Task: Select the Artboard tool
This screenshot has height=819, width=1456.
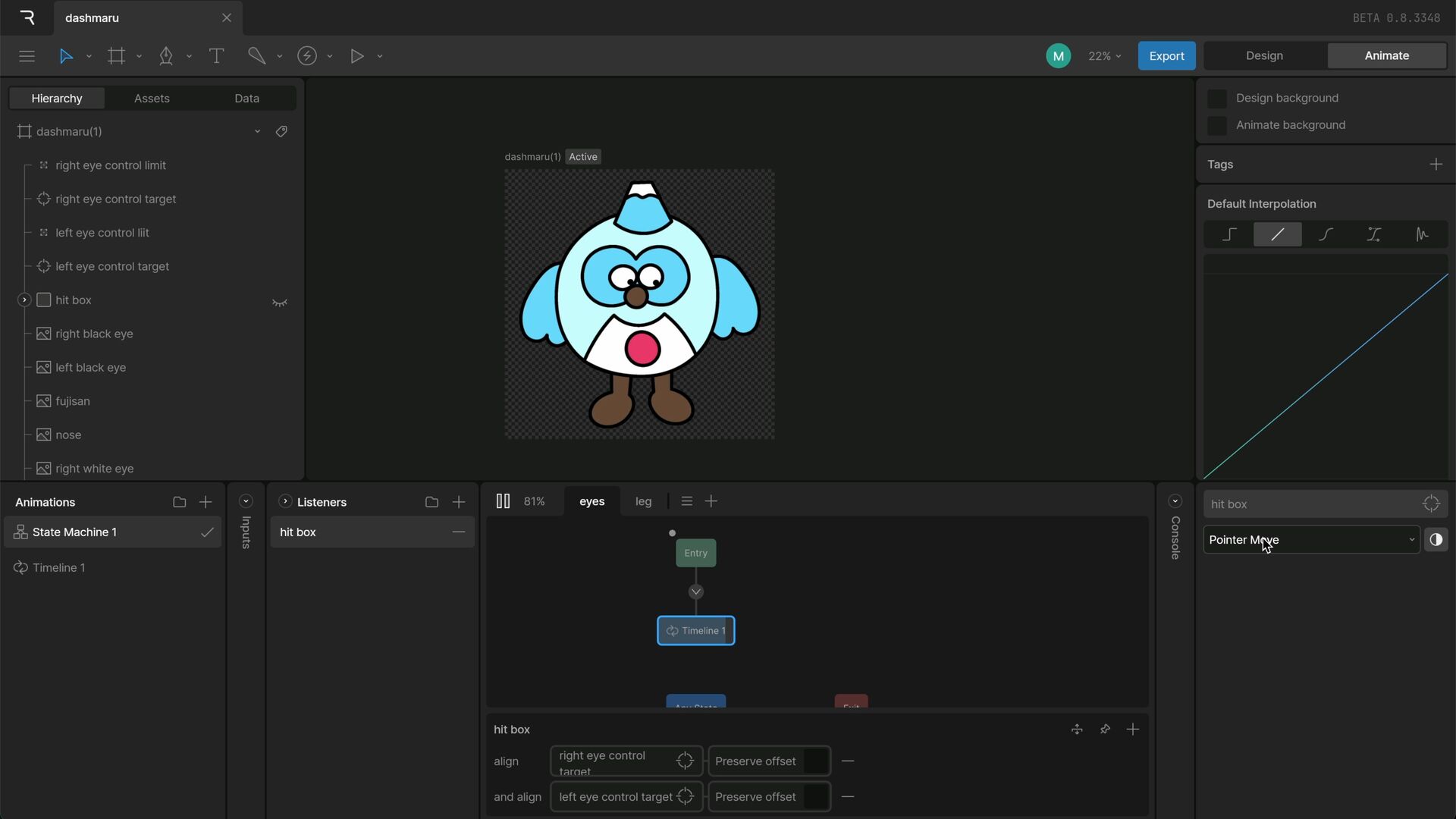Action: 116,56
